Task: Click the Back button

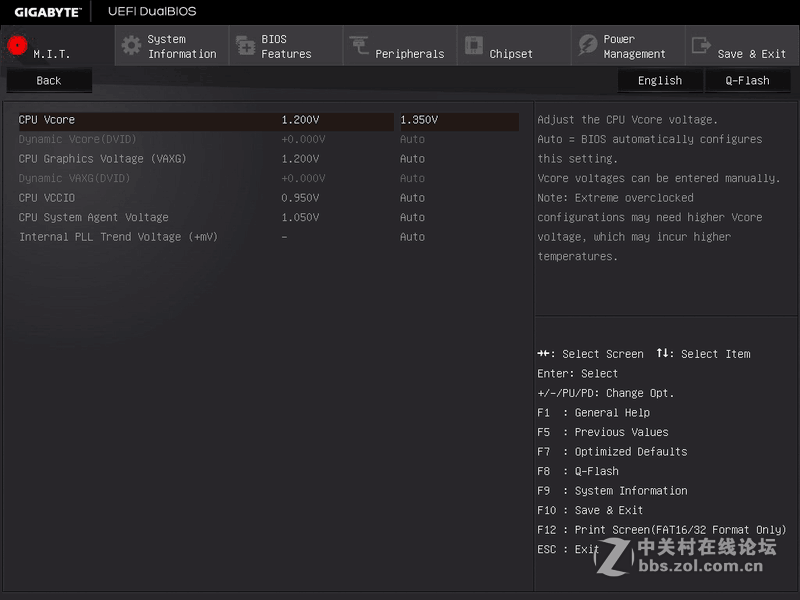Action: click(48, 80)
